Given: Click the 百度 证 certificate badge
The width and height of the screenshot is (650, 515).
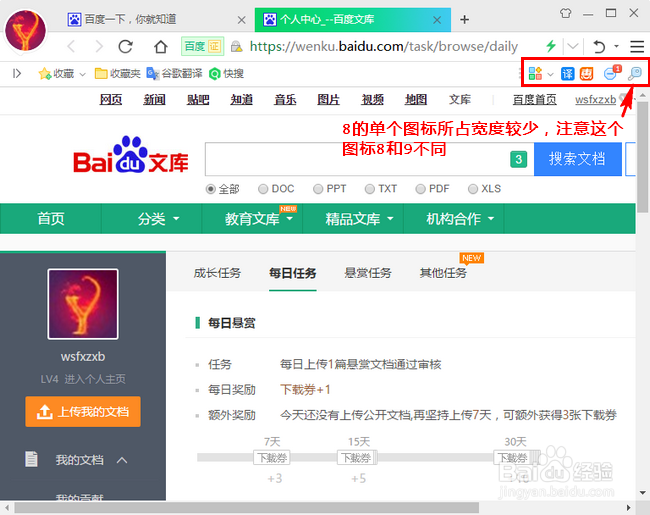Looking at the screenshot, I should 203,46.
